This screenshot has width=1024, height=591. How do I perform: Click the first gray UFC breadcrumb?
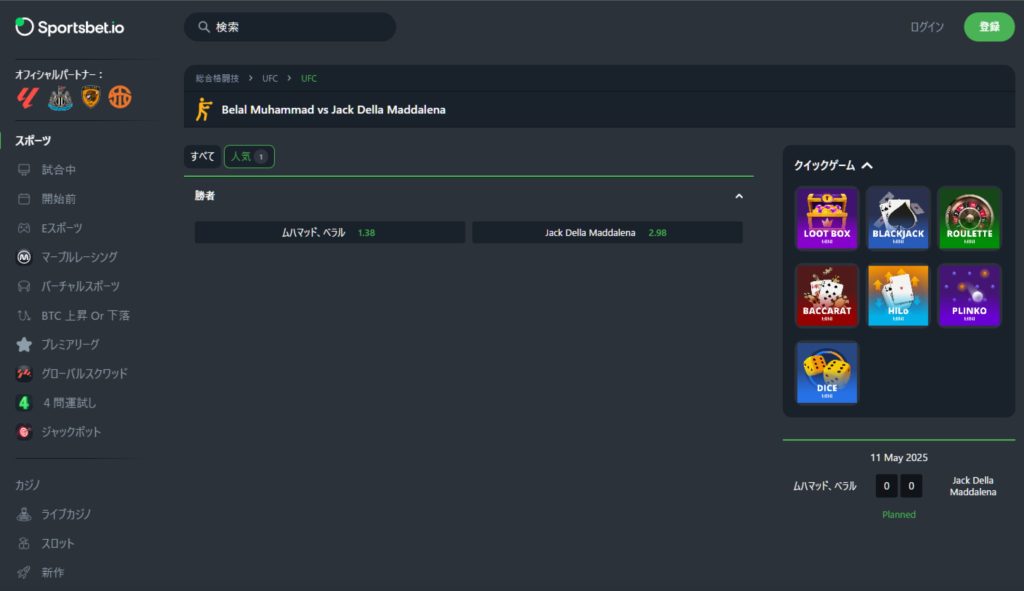coord(270,78)
